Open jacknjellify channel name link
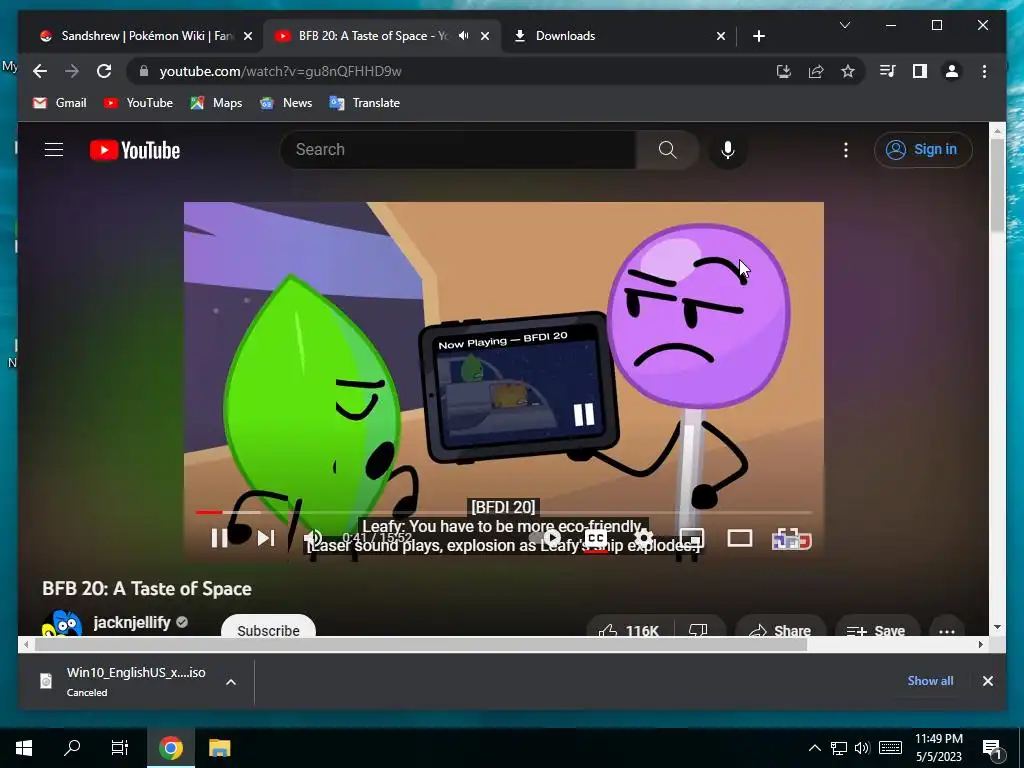Image resolution: width=1024 pixels, height=768 pixels. 132,622
